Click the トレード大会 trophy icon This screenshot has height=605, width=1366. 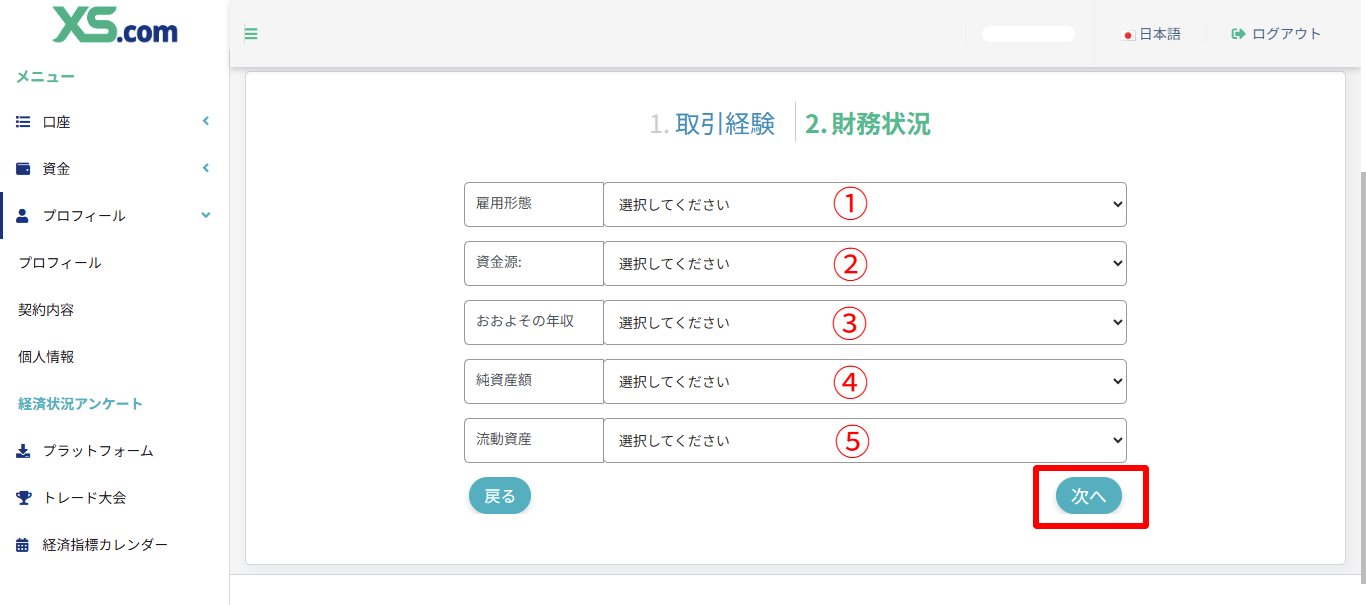pos(22,497)
